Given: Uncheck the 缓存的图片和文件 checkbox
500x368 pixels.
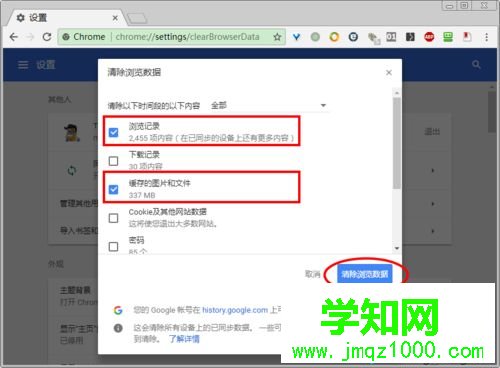Looking at the screenshot, I should click(x=114, y=190).
